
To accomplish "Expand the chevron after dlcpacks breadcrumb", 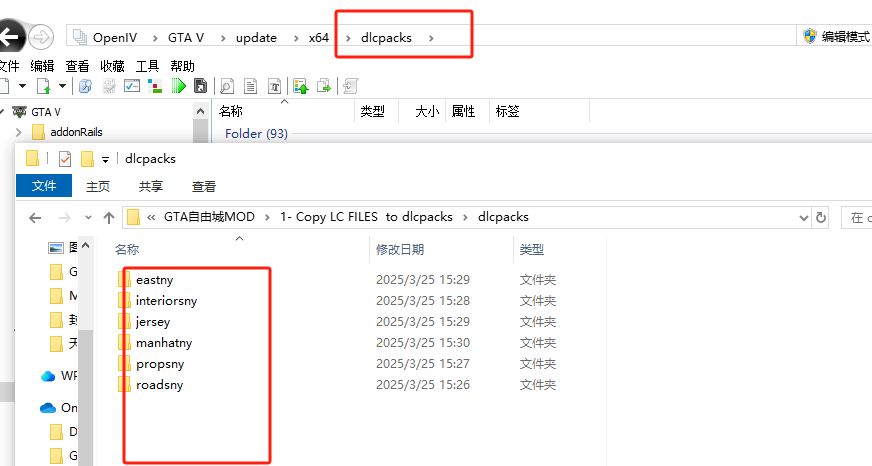I will pos(431,38).
